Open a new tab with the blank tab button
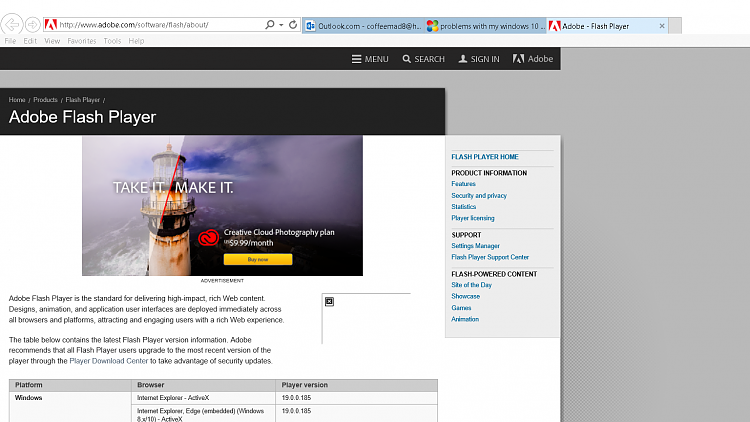 pyautogui.click(x=675, y=26)
